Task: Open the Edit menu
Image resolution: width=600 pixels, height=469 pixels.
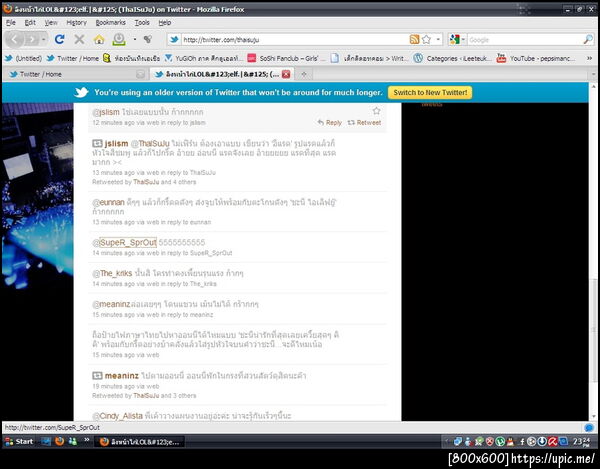Action: click(30, 23)
